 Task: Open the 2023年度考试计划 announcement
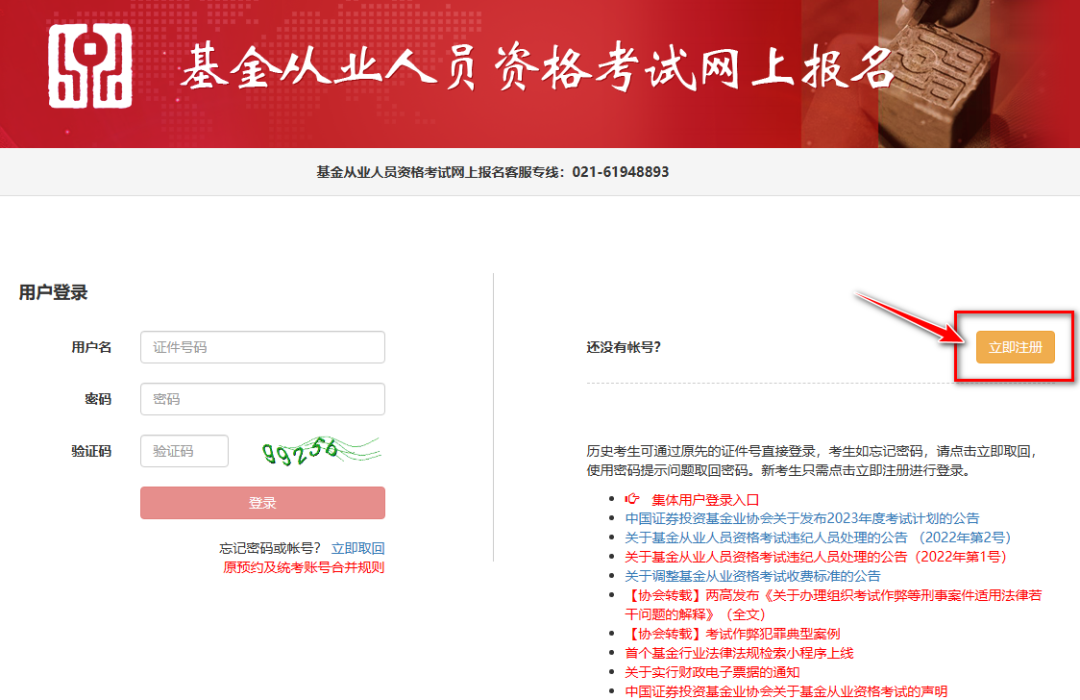click(x=798, y=518)
